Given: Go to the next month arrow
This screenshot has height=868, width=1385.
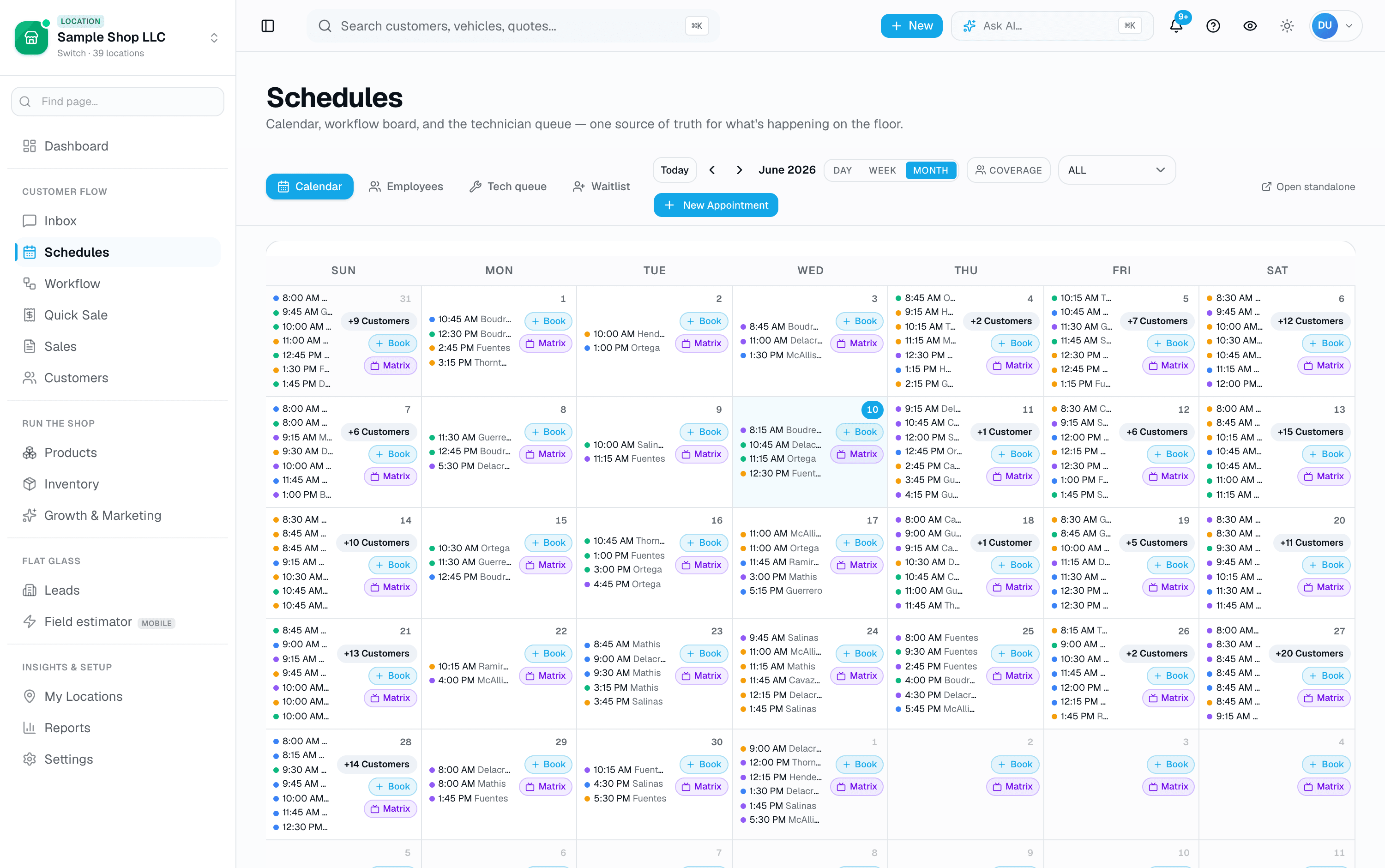Looking at the screenshot, I should coord(739,170).
